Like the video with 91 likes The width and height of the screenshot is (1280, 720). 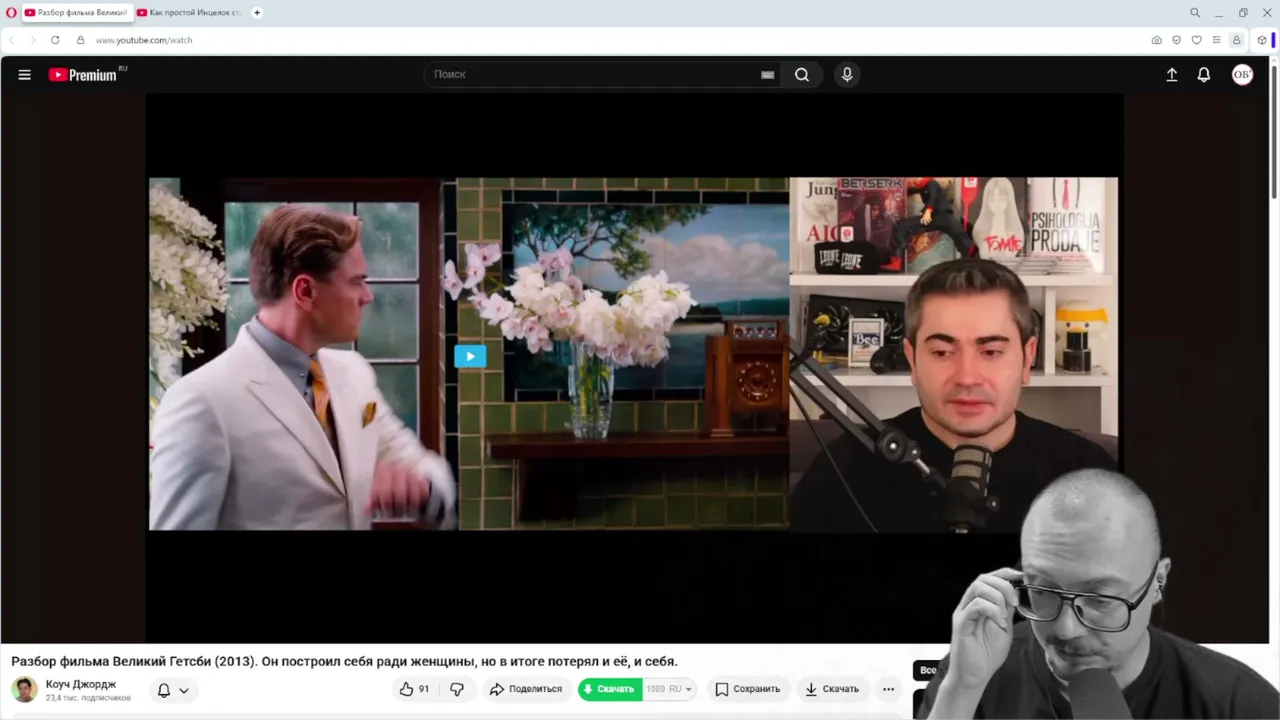pos(414,689)
